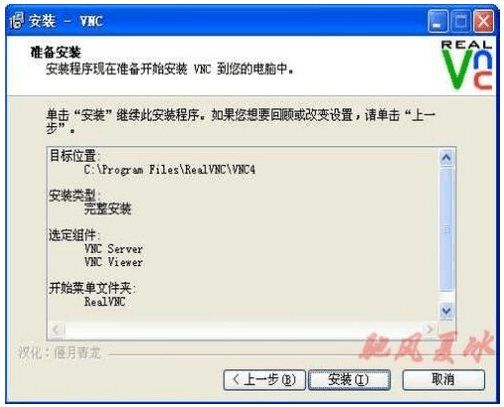Click the vertical scrollbar down arrow

click(446, 311)
